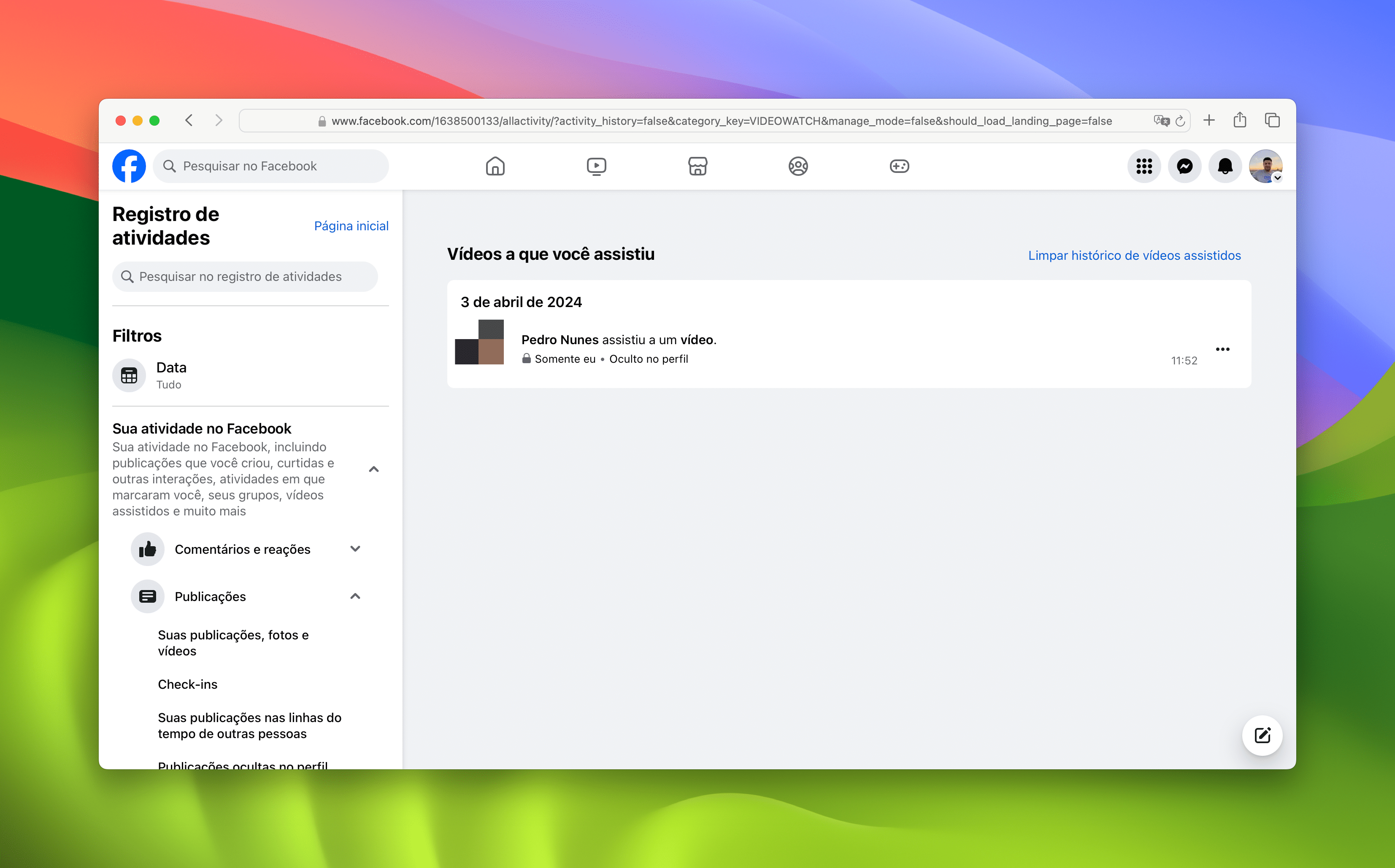Open the Marketplace icon
The height and width of the screenshot is (868, 1395).
pos(697,166)
